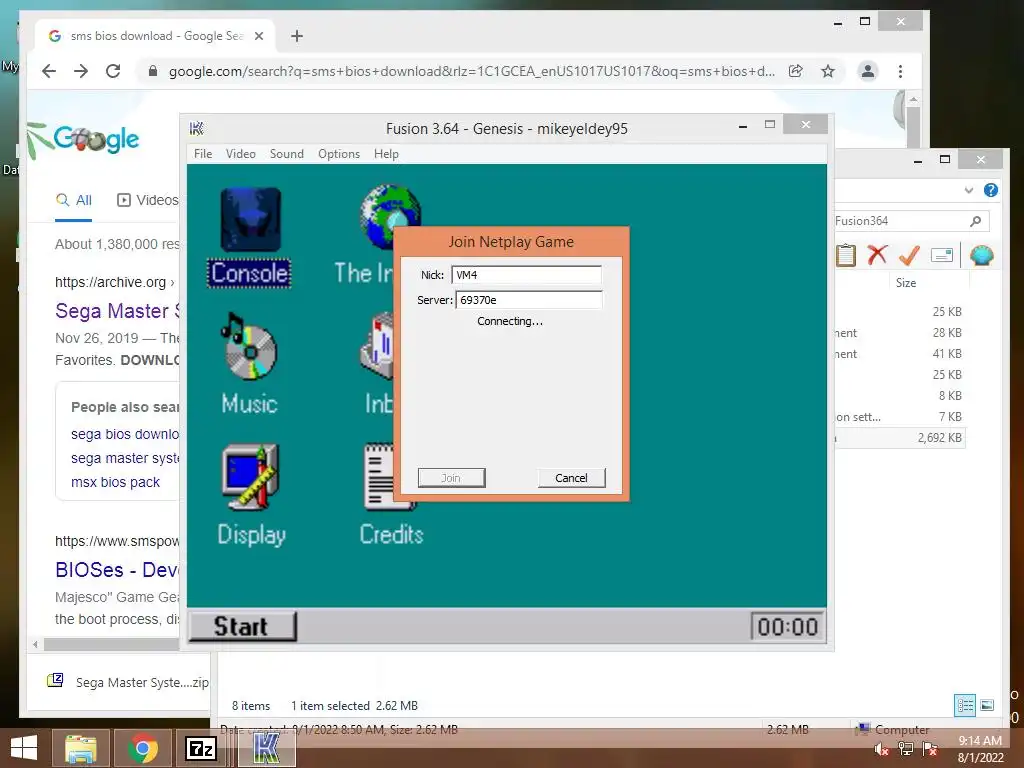Click the Fusion window title bar icon
Image resolution: width=1024 pixels, height=768 pixels.
coord(197,128)
